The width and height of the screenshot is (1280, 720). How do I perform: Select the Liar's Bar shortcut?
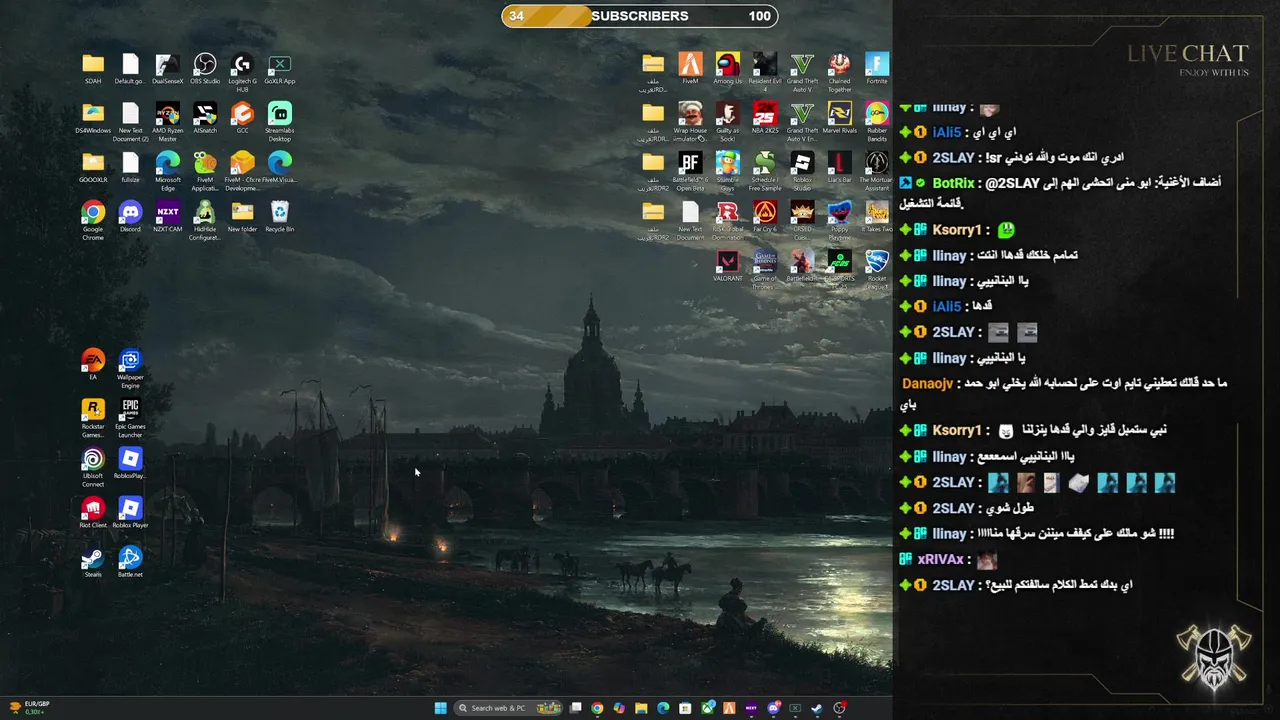point(840,167)
